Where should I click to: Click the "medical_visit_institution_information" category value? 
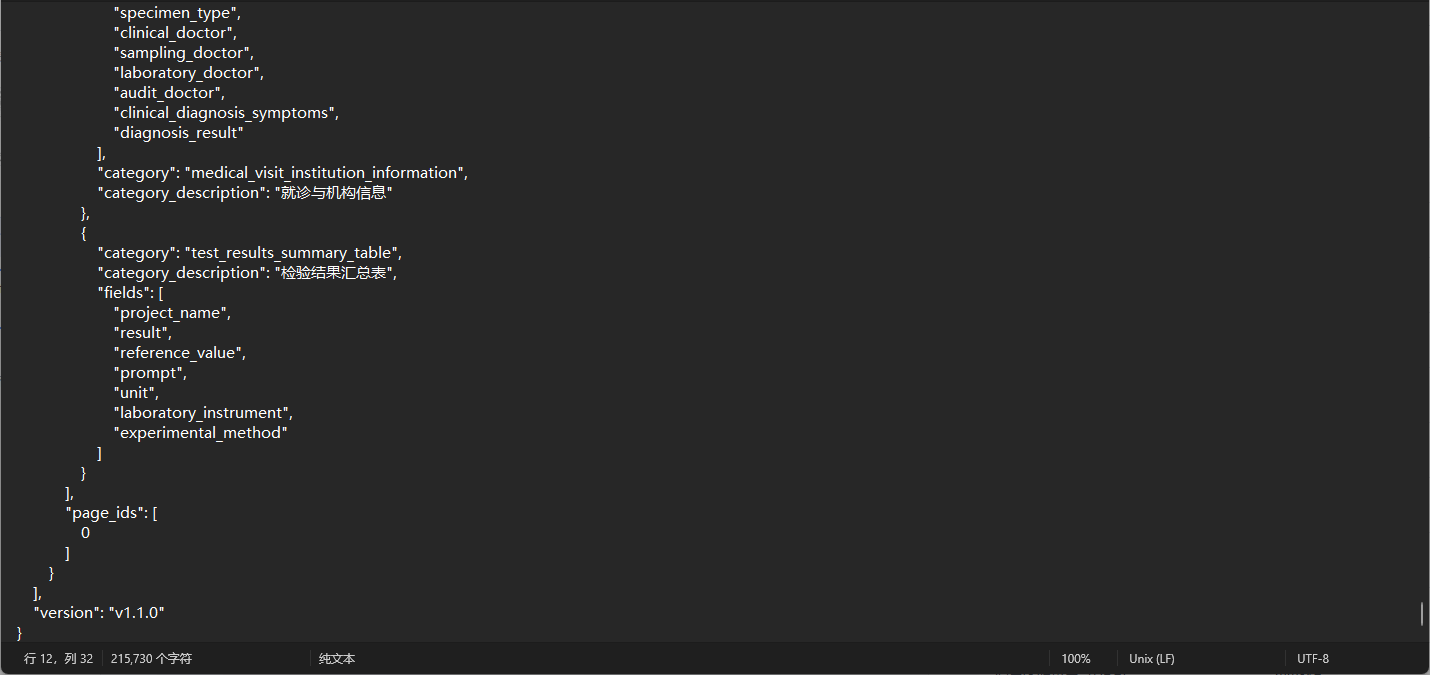(326, 173)
